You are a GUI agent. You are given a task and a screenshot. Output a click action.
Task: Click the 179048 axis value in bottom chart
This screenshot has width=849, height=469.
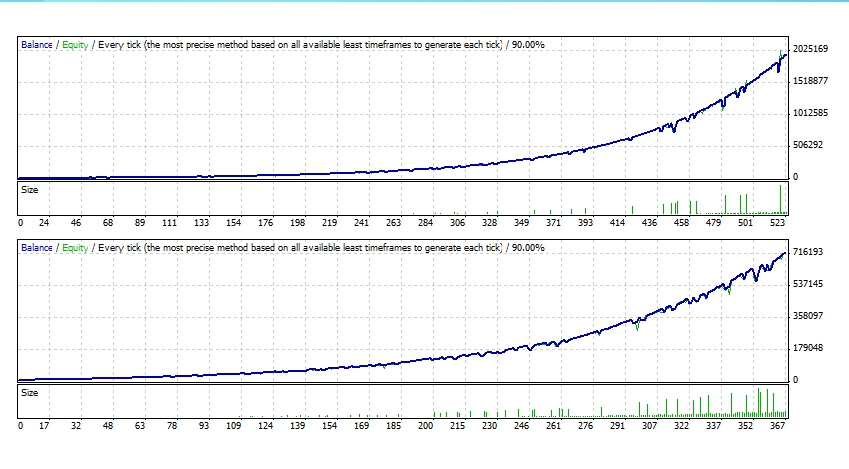(808, 348)
